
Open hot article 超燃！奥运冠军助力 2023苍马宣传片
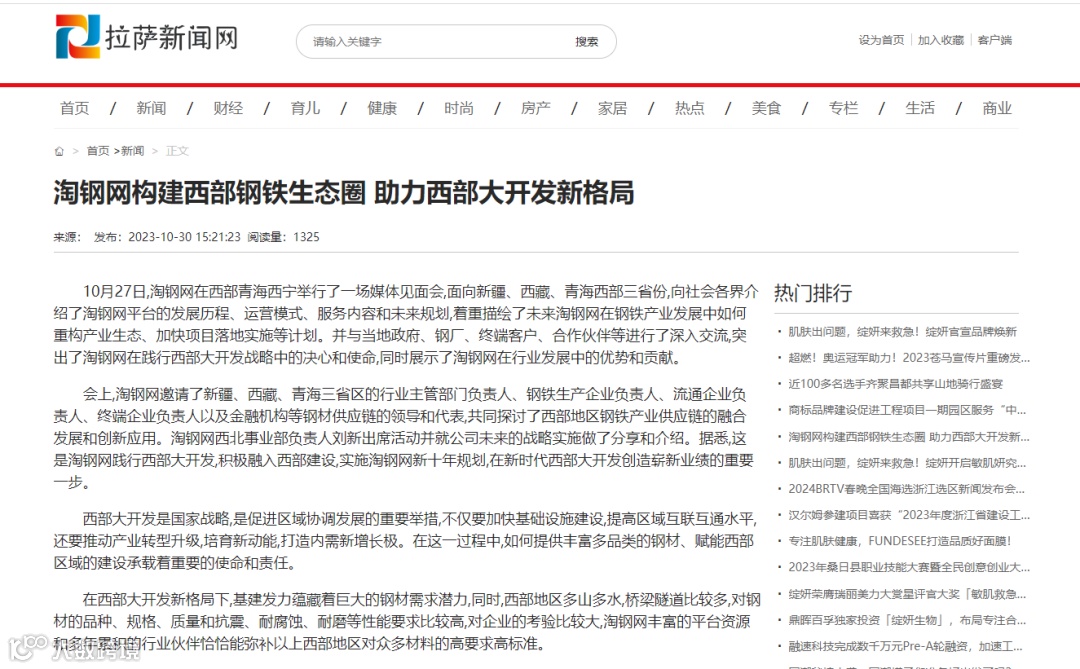click(909, 358)
